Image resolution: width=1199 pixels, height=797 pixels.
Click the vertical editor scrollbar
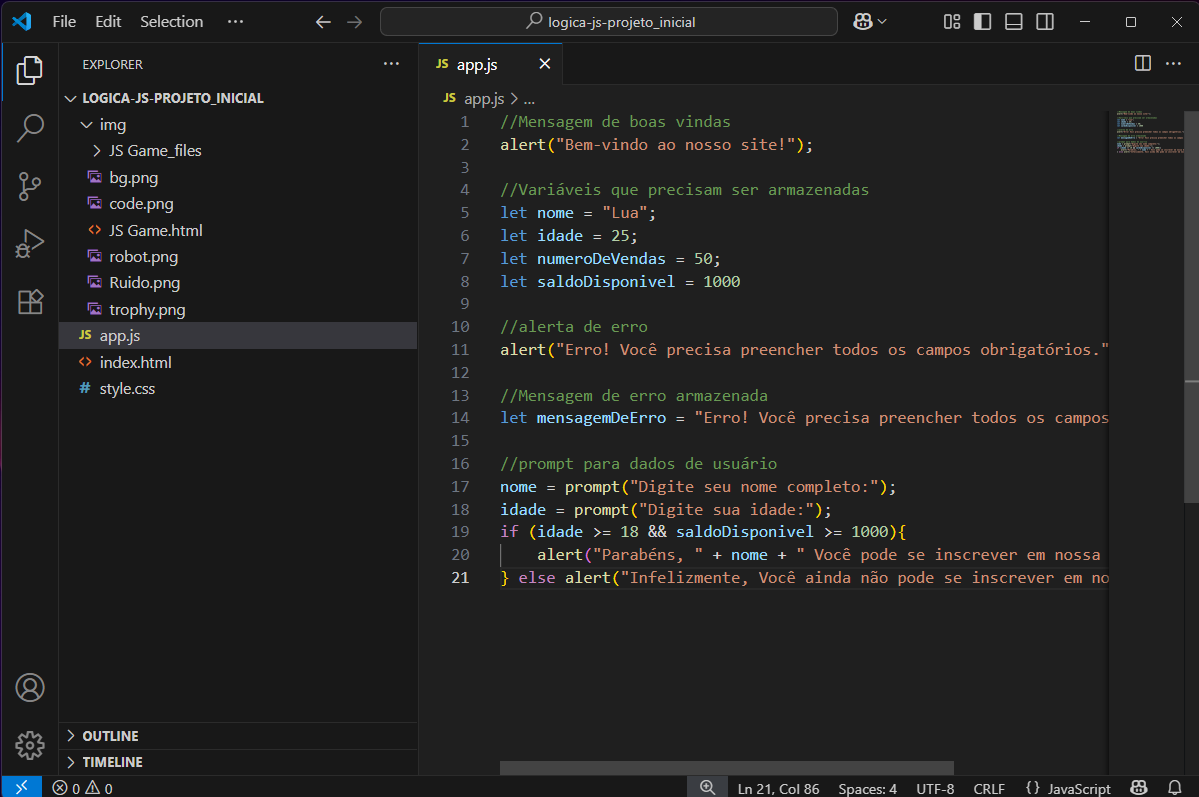point(1191,306)
